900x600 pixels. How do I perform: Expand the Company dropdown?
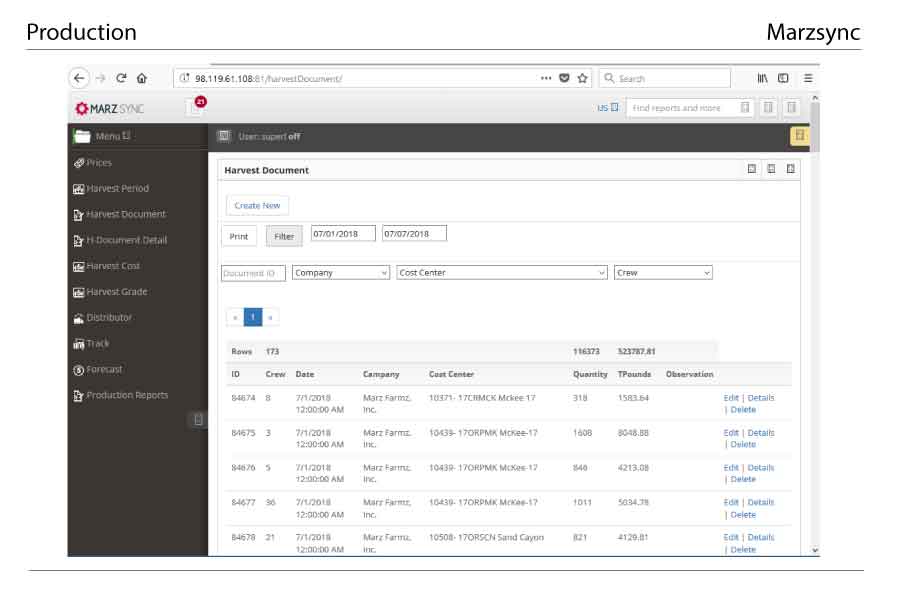(340, 272)
